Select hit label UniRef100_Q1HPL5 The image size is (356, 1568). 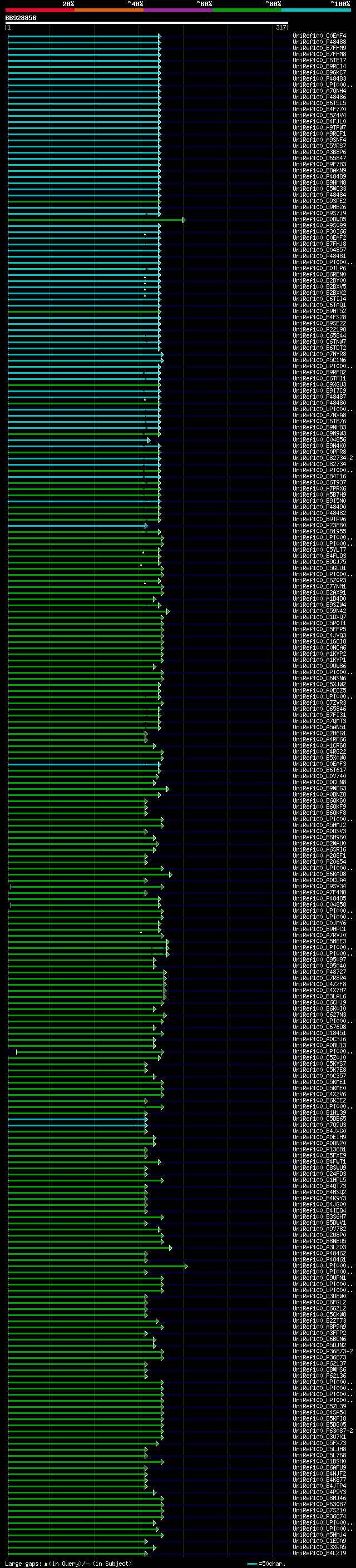319,1181
